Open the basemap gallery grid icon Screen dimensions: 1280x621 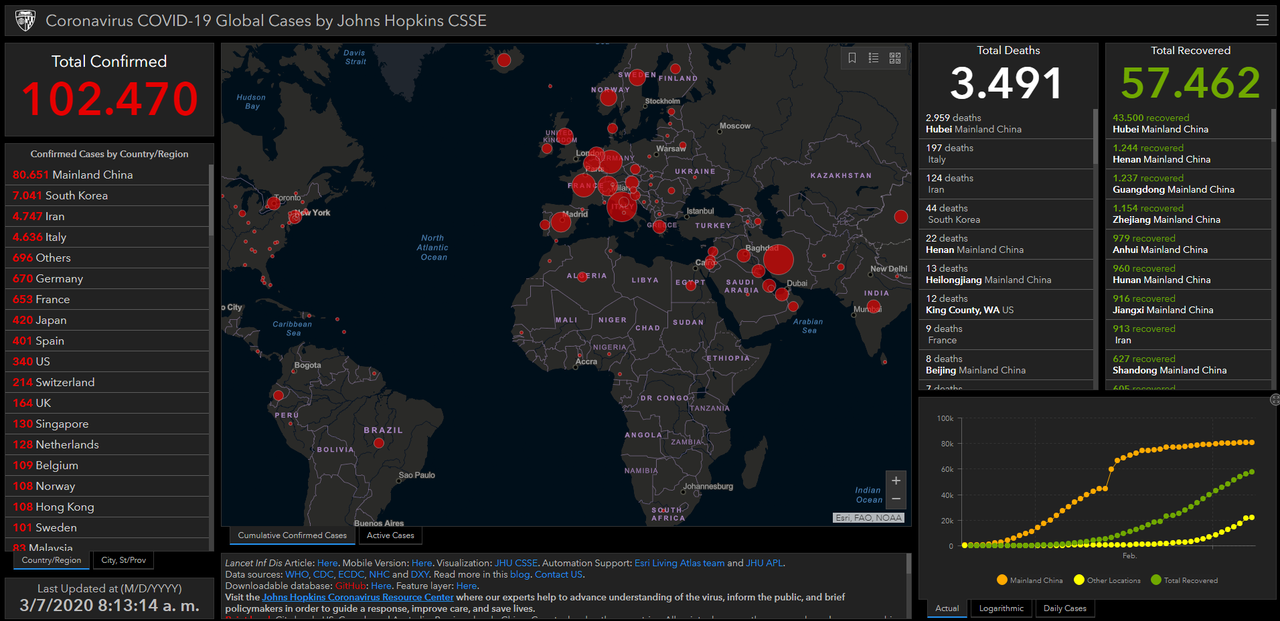(895, 58)
